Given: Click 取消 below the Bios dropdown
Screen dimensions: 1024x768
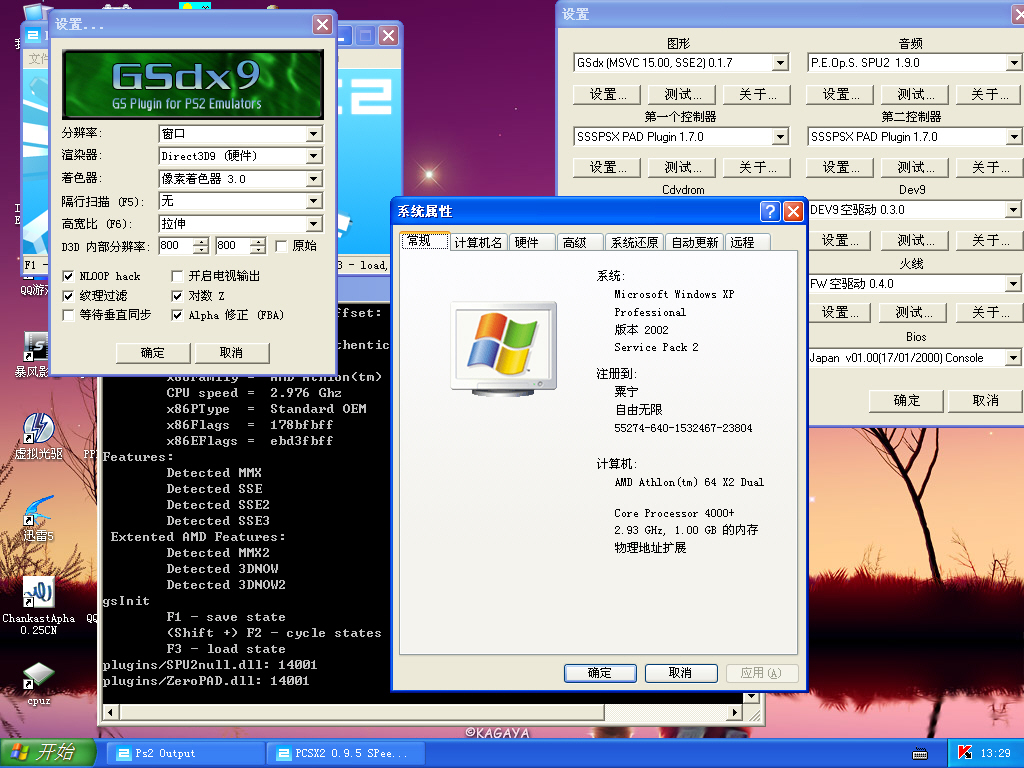Looking at the screenshot, I should click(x=985, y=400).
